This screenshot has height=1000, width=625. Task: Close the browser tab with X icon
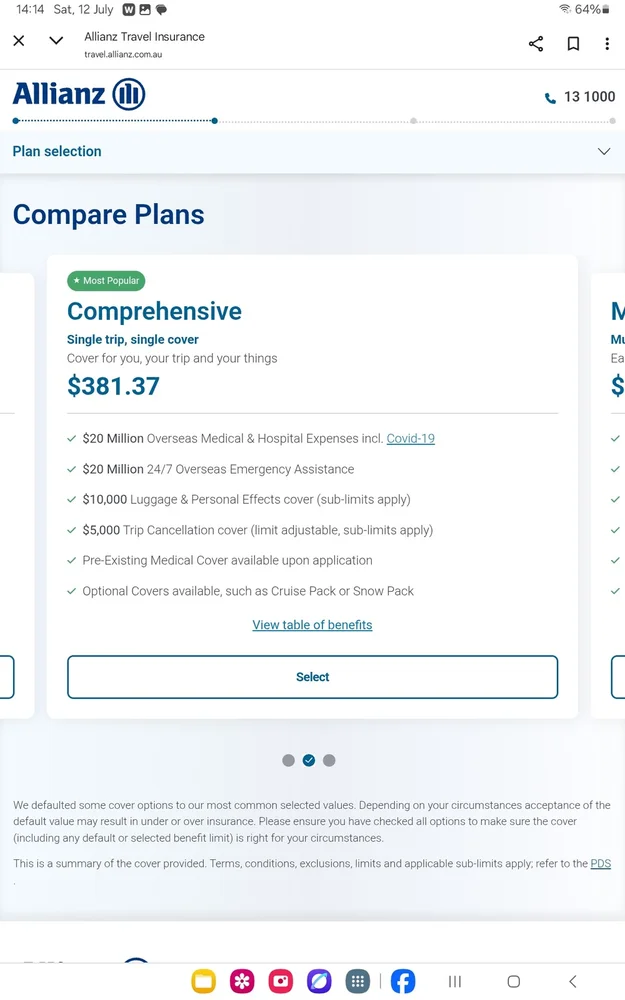click(x=19, y=42)
